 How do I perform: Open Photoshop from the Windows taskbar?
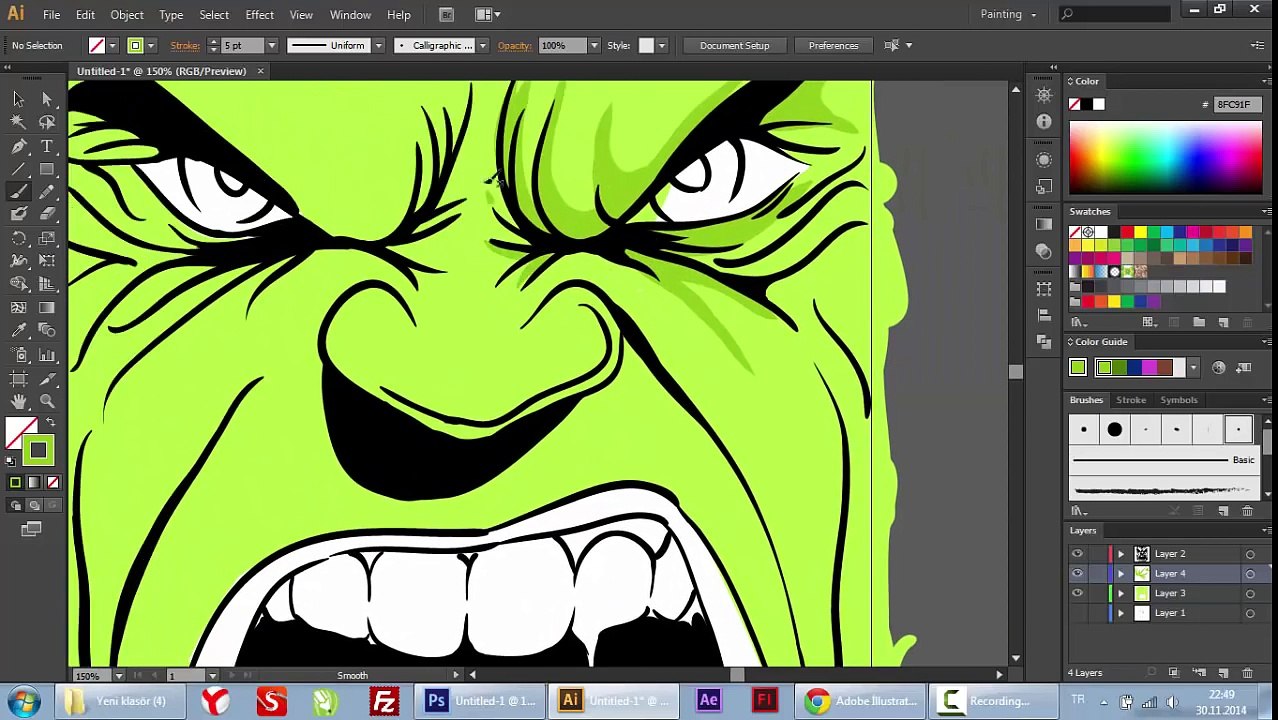point(482,701)
